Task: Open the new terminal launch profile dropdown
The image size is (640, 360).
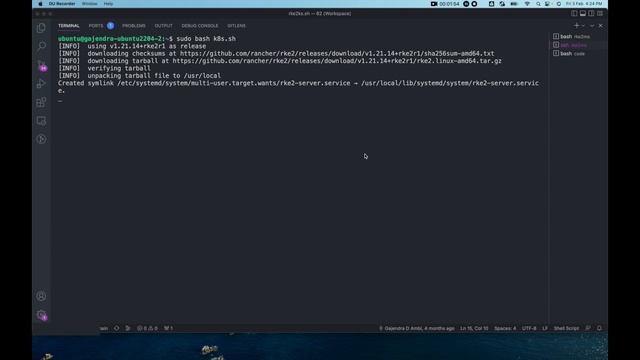Action: tap(583, 26)
